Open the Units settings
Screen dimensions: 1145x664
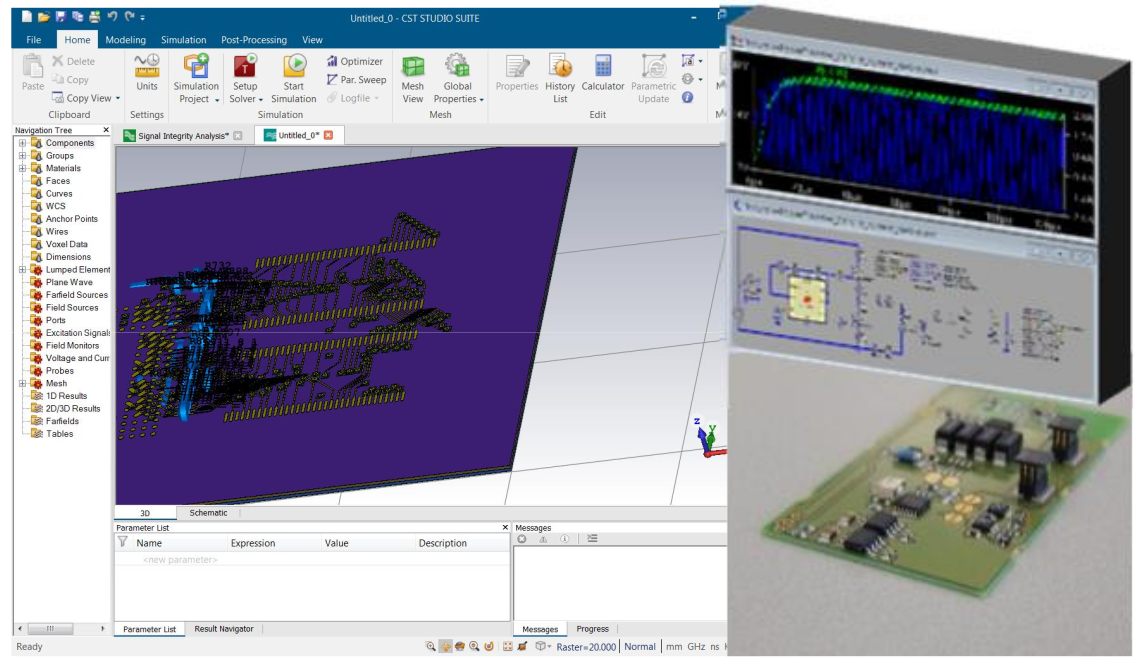pos(147,72)
